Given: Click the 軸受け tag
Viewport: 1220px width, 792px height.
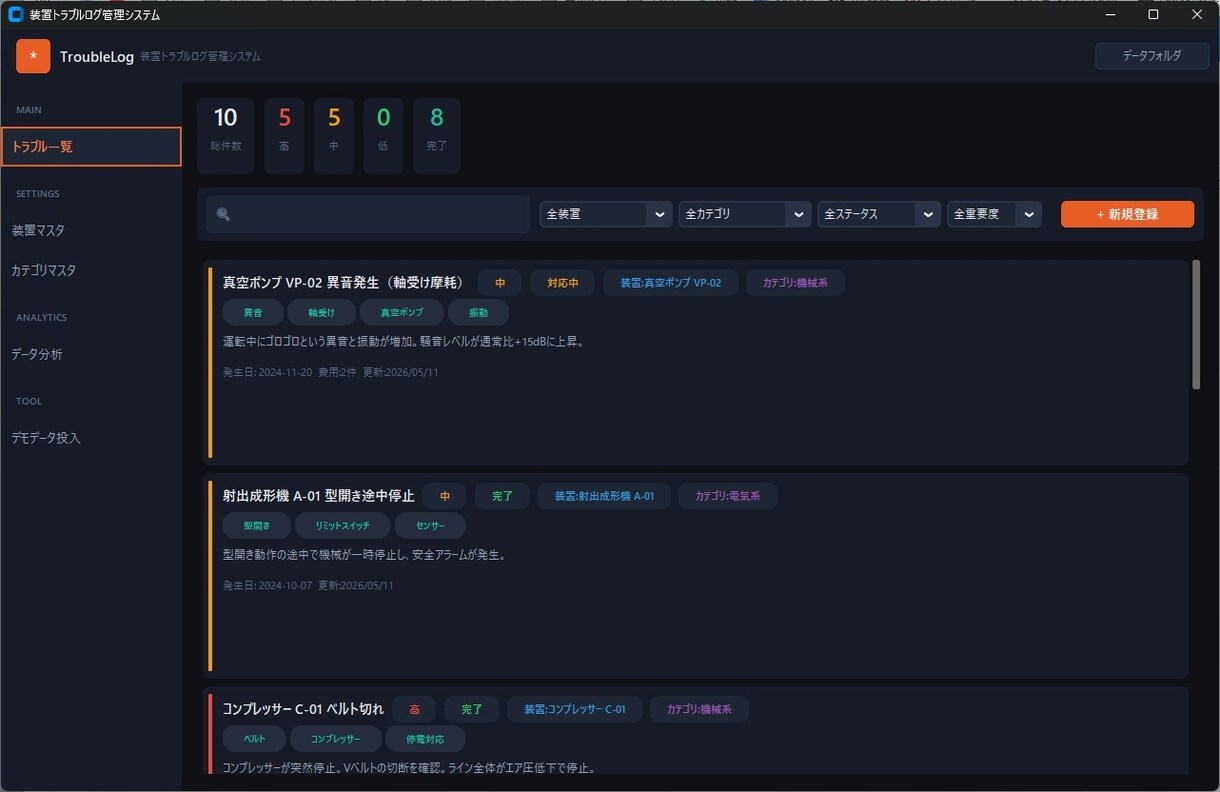Looking at the screenshot, I should 321,313.
